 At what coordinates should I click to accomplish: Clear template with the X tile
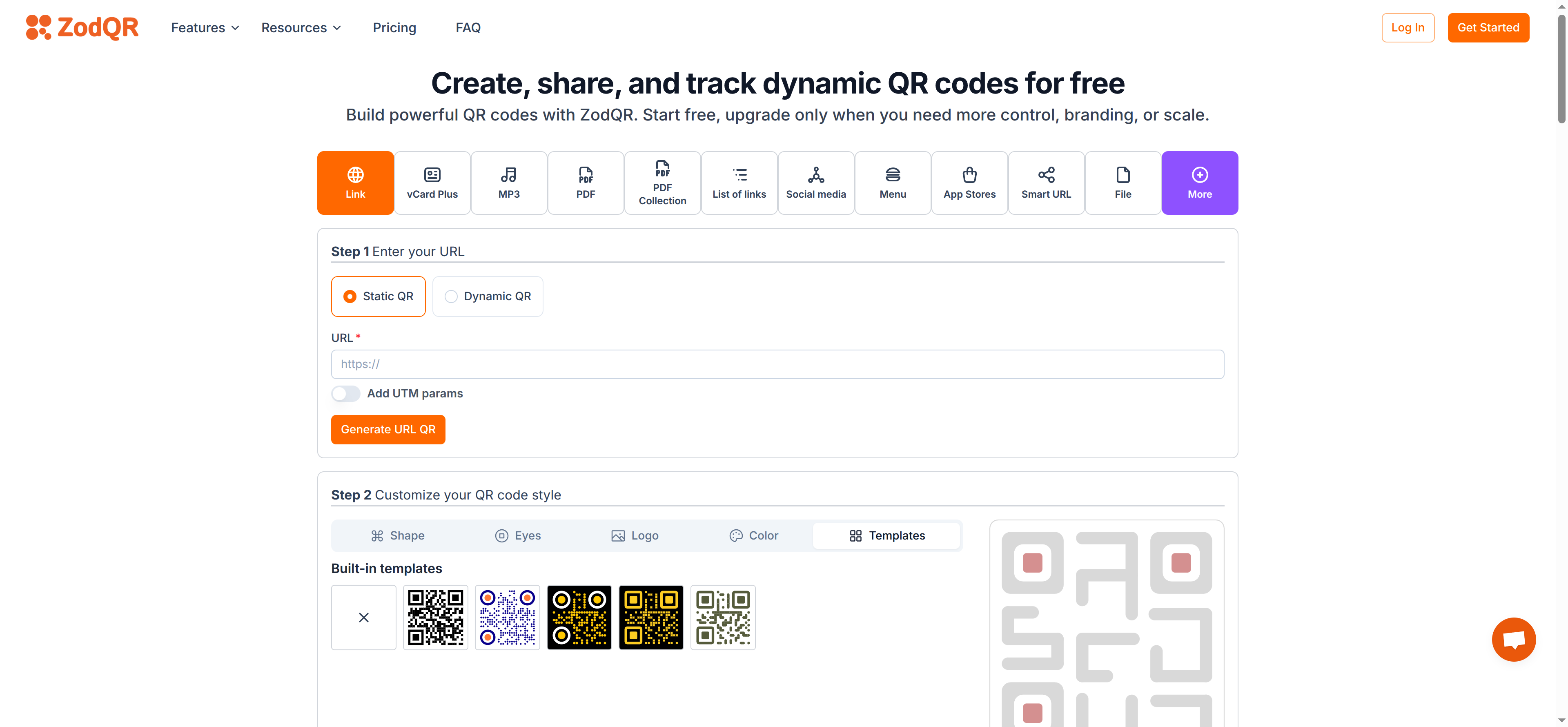point(363,618)
